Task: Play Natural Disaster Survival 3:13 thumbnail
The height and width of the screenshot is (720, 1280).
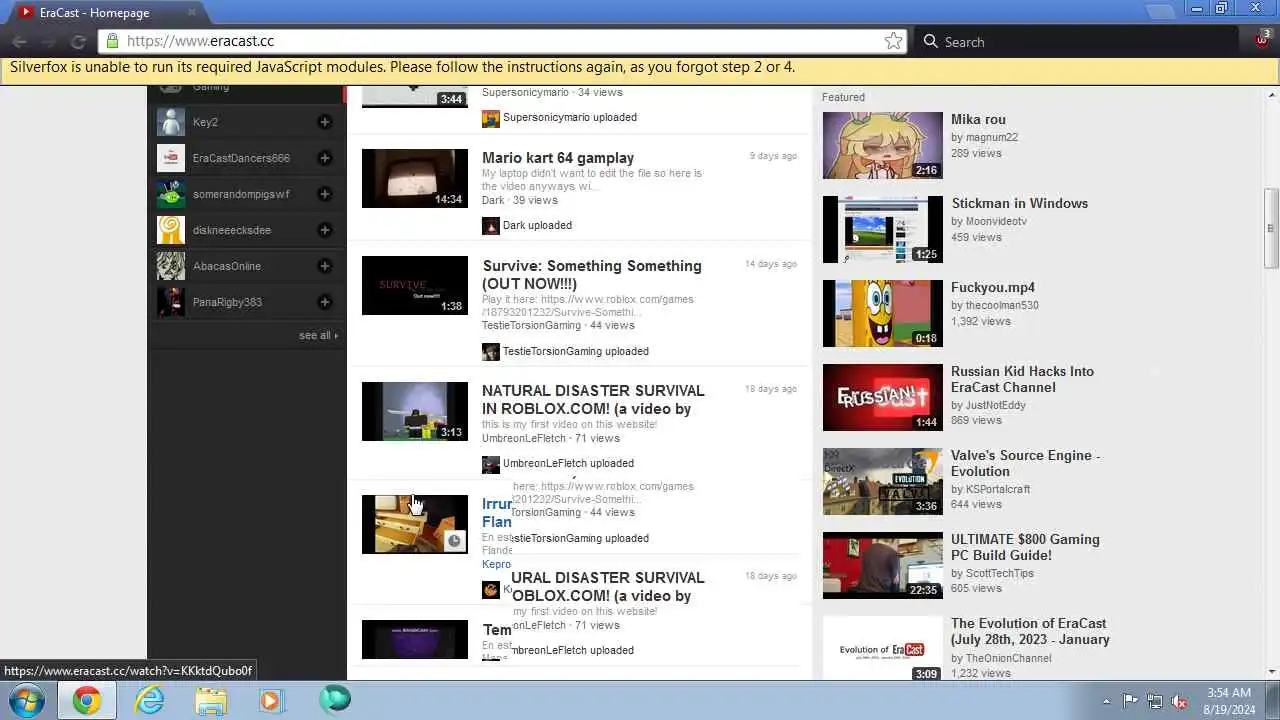Action: (414, 411)
